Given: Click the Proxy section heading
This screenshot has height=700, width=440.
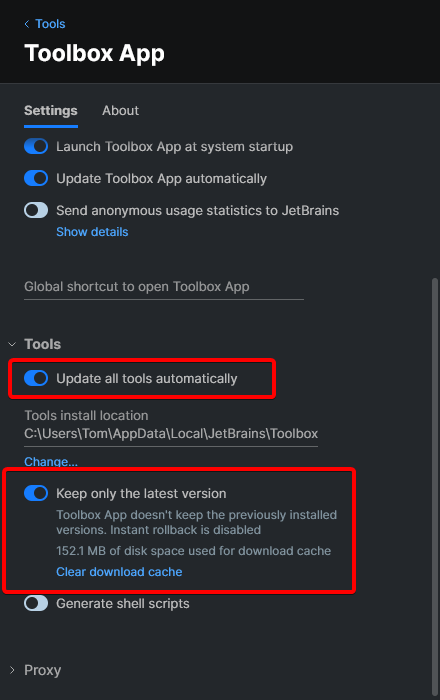Looking at the screenshot, I should pos(42,670).
